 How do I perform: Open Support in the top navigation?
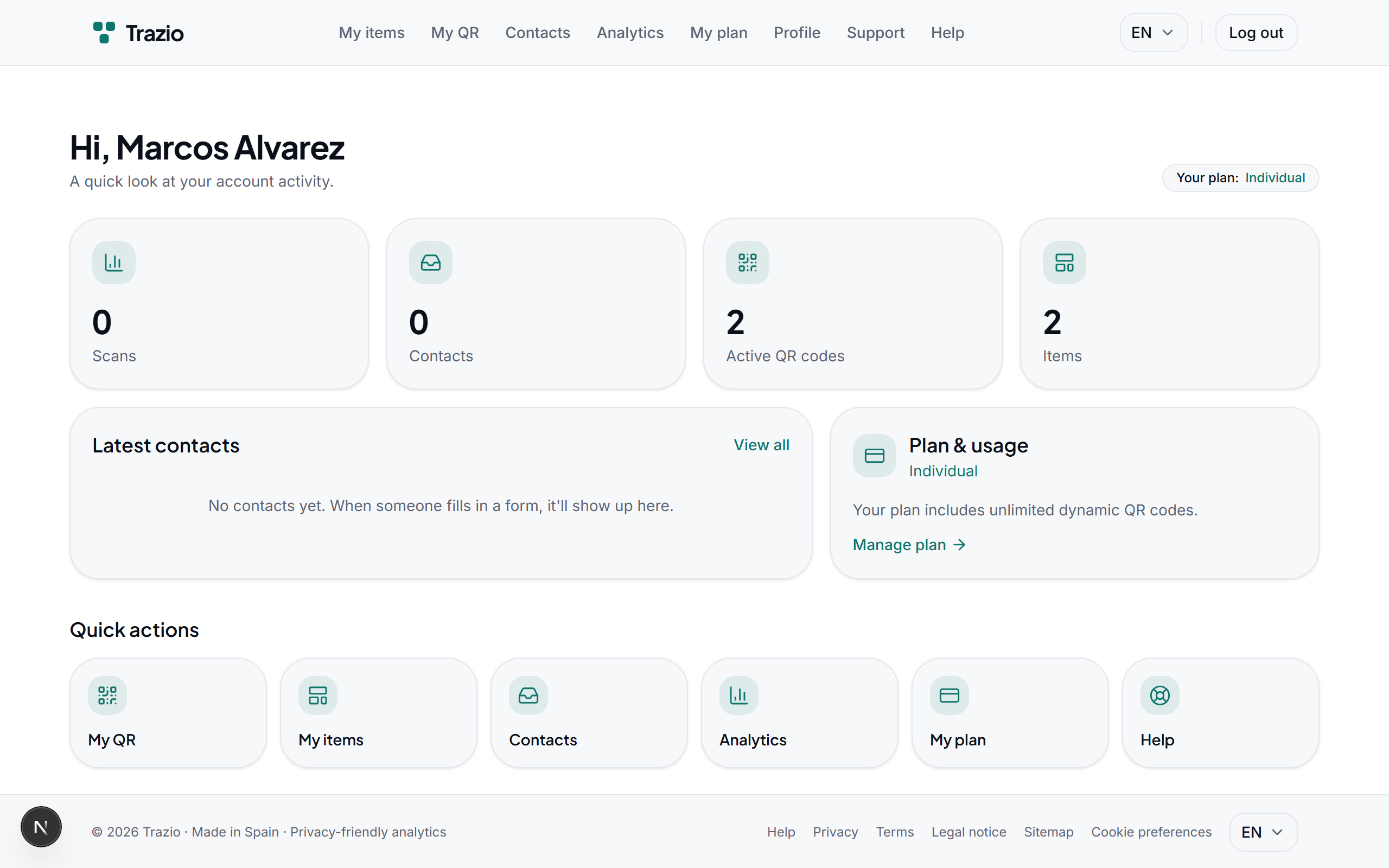pos(875,33)
